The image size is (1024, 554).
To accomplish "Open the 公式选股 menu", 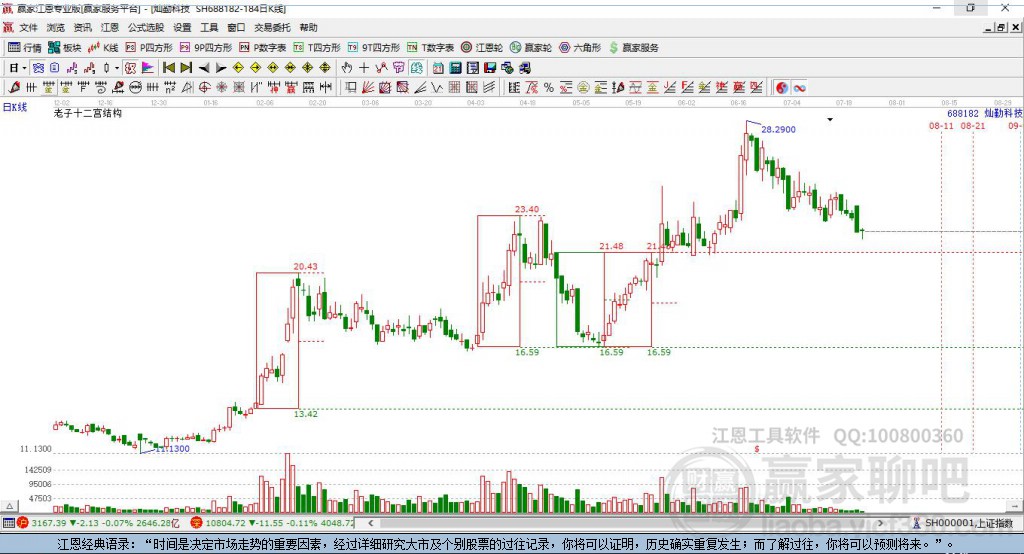I will (x=146, y=27).
